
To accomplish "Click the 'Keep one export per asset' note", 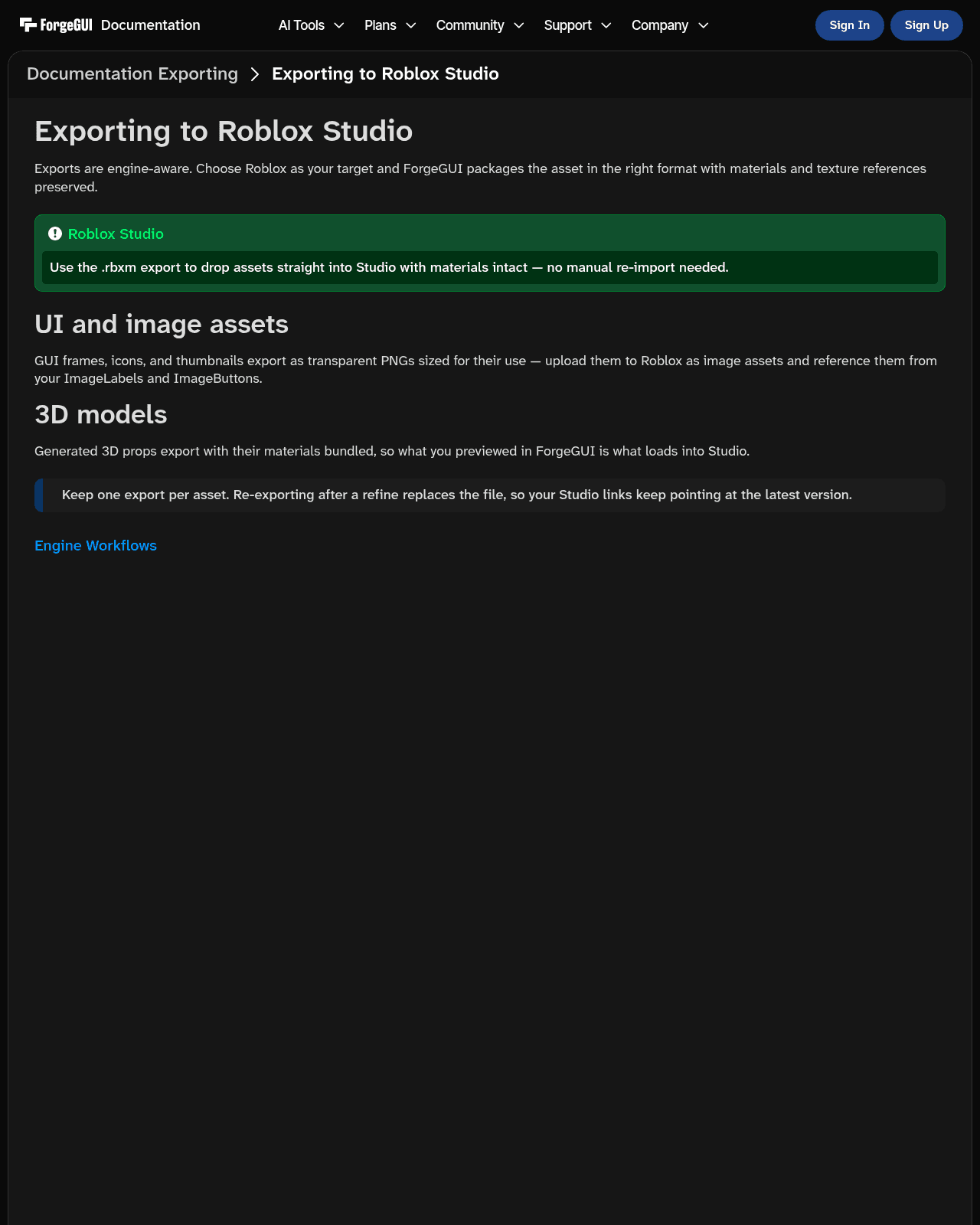I will pos(490,495).
